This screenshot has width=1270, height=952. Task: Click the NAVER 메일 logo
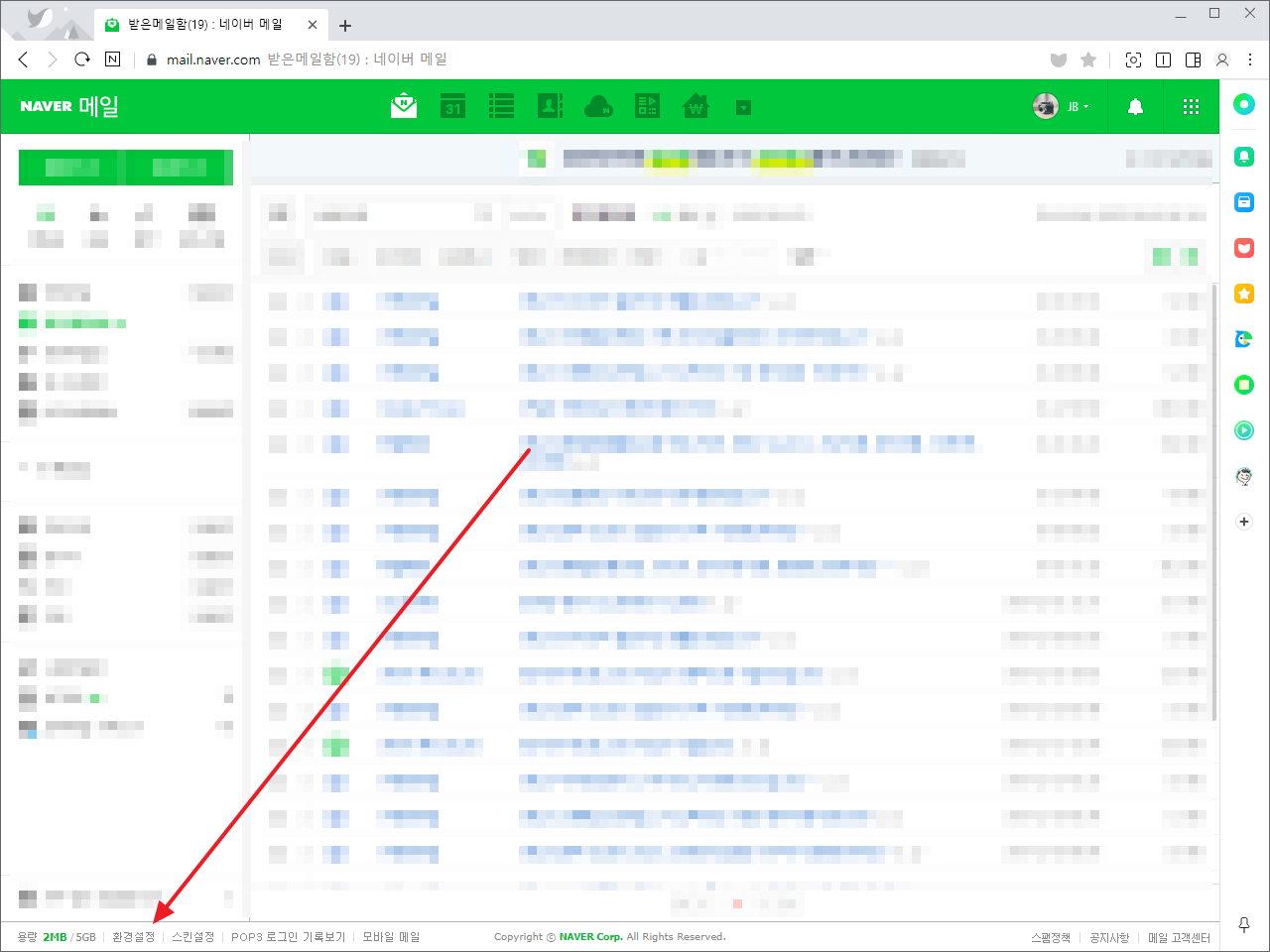click(69, 106)
